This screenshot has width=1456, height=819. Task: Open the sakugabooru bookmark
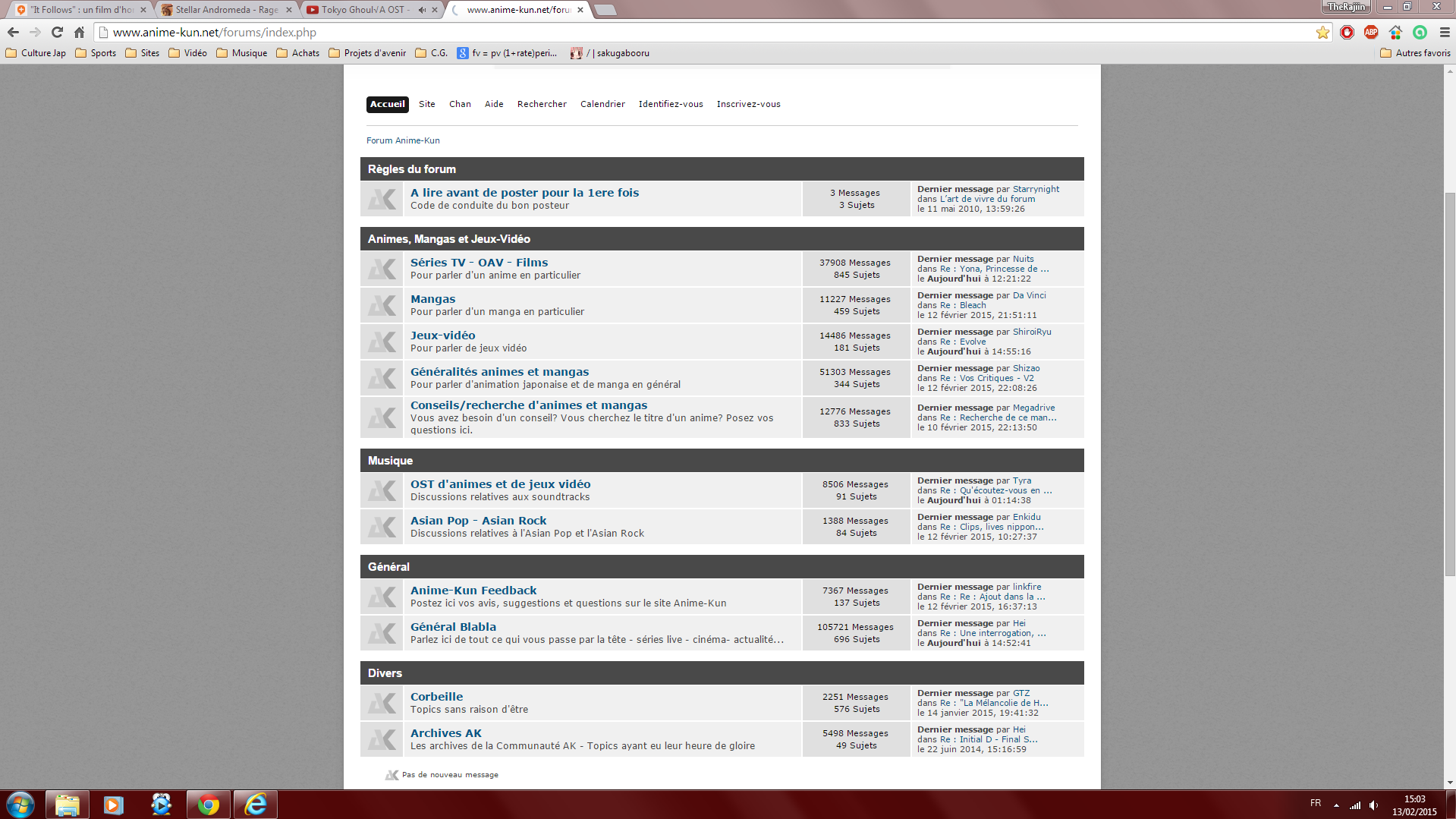click(610, 53)
